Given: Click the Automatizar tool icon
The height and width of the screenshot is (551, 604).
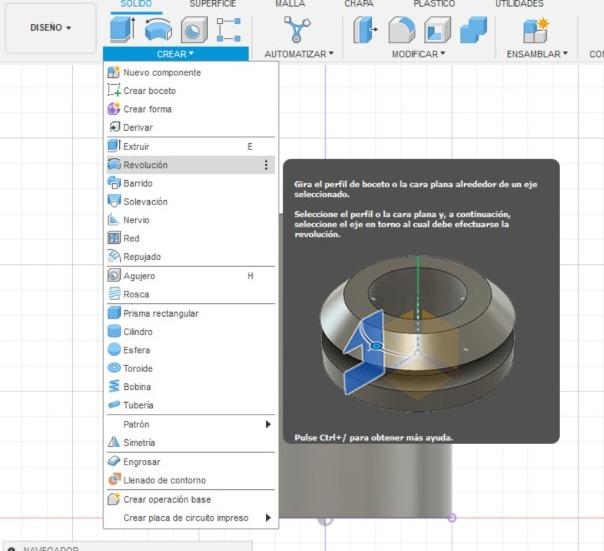Looking at the screenshot, I should [x=296, y=30].
